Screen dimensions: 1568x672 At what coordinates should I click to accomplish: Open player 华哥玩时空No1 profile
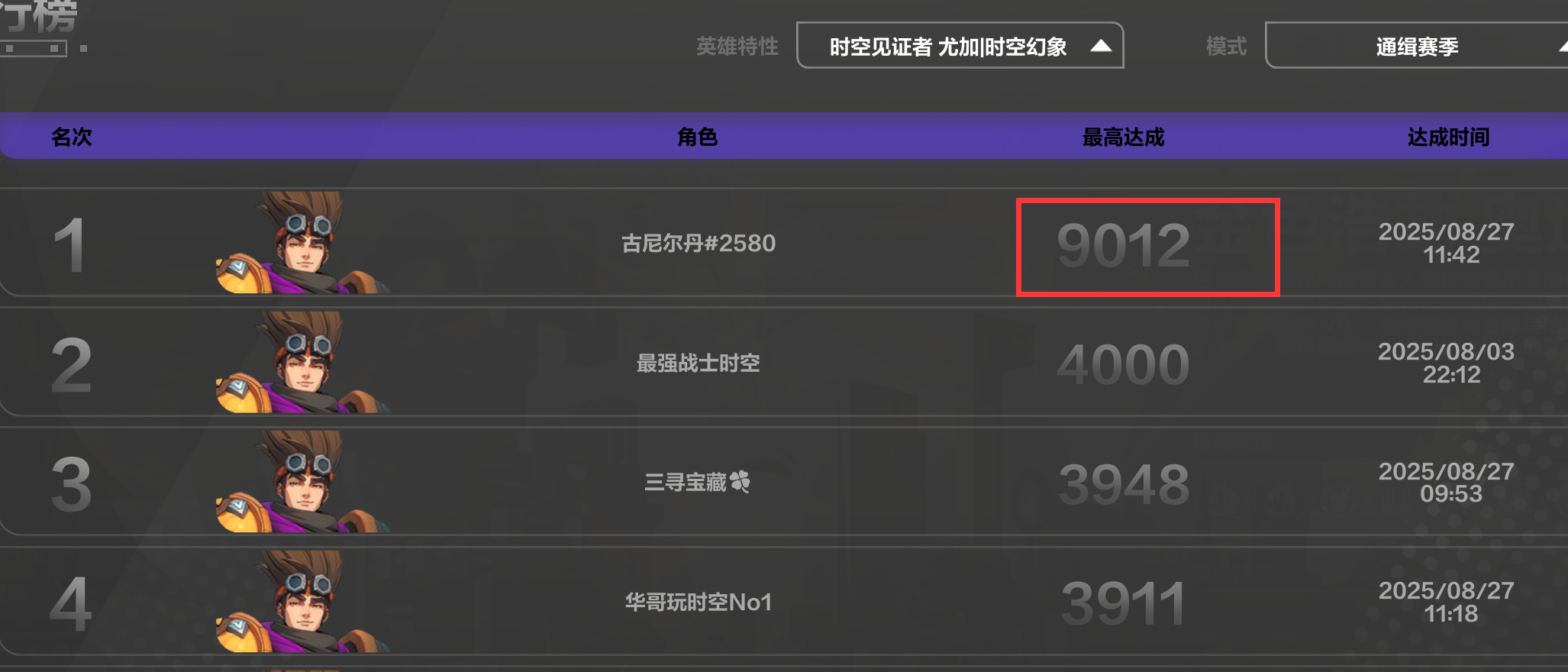pyautogui.click(x=699, y=602)
